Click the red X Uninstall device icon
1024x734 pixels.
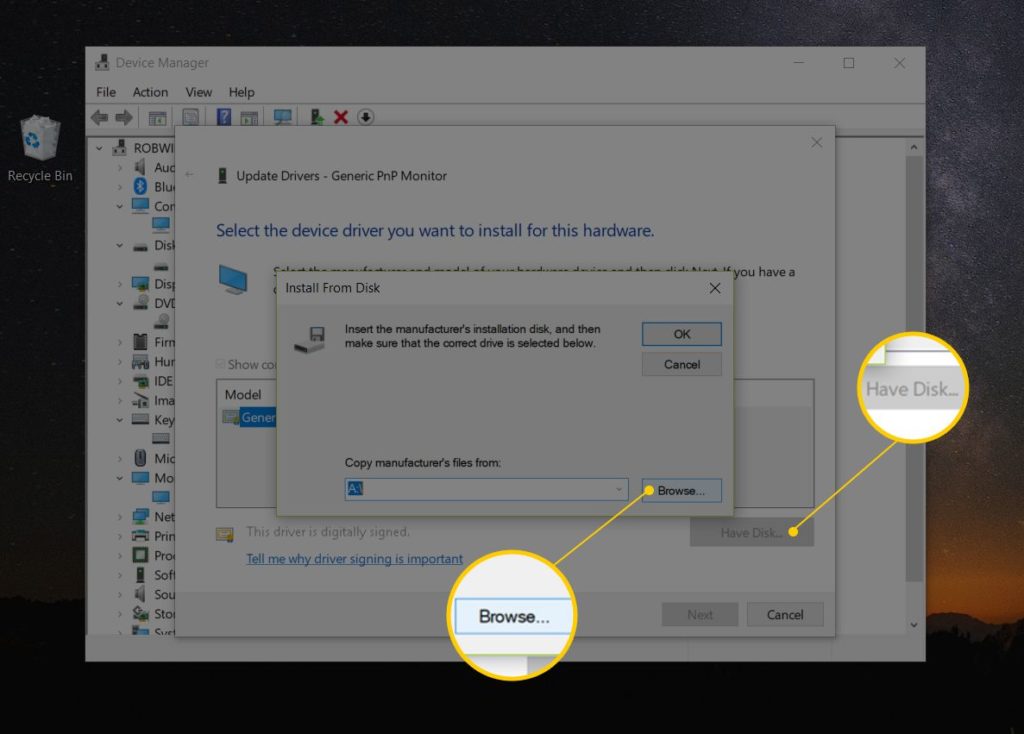coord(341,117)
